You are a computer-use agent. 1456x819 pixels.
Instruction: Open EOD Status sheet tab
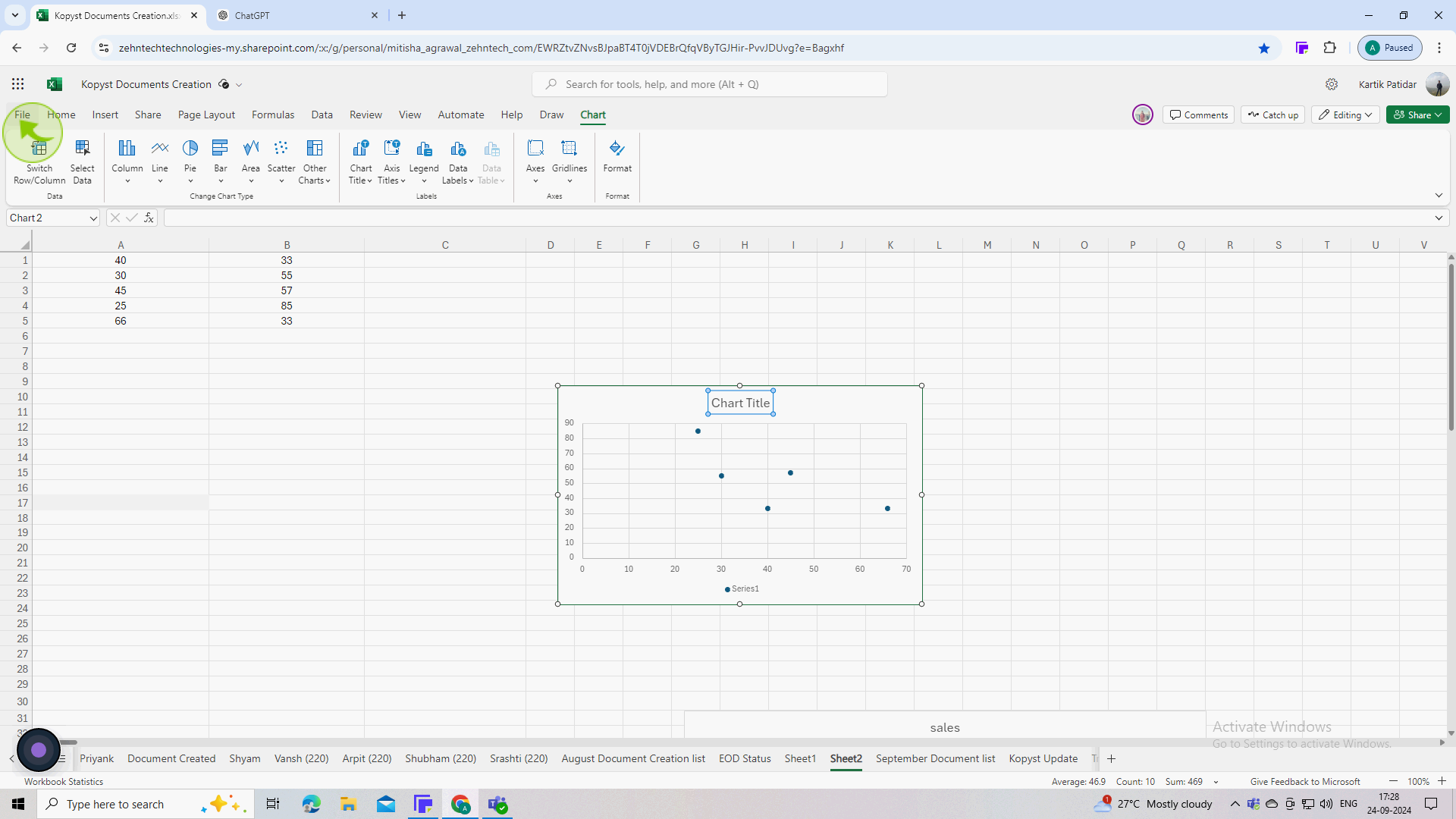pyautogui.click(x=745, y=758)
